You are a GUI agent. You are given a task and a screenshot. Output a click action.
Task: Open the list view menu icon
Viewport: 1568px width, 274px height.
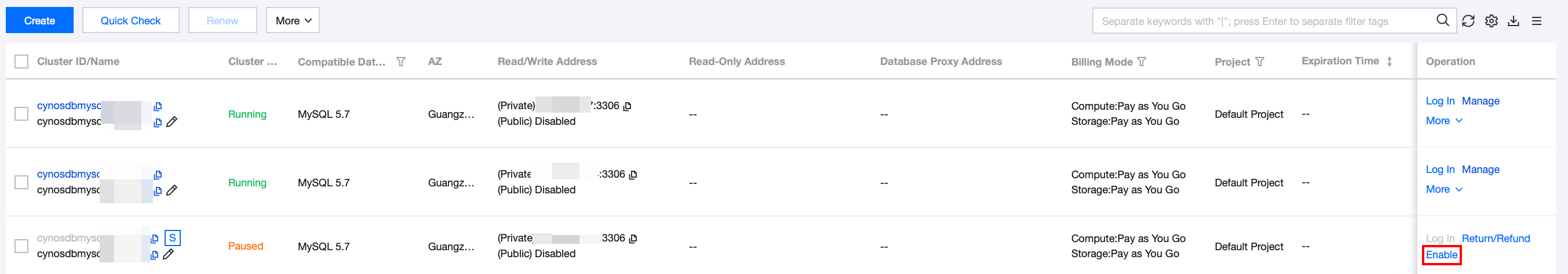(x=1536, y=21)
